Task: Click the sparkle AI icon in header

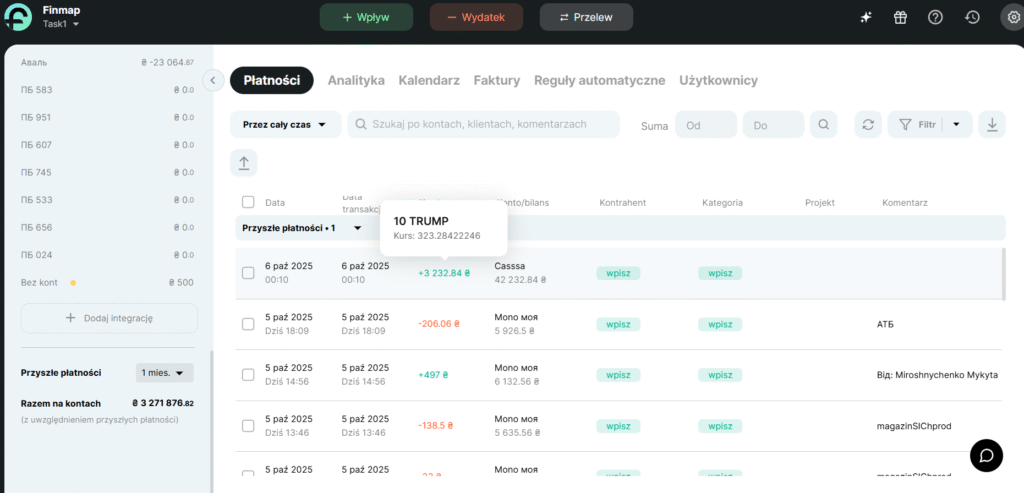Action: coord(866,17)
